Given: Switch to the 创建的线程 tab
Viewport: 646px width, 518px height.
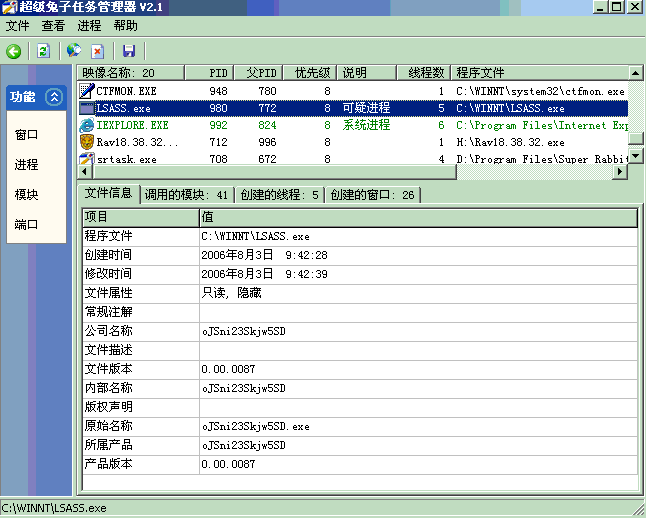Looking at the screenshot, I should [280, 195].
